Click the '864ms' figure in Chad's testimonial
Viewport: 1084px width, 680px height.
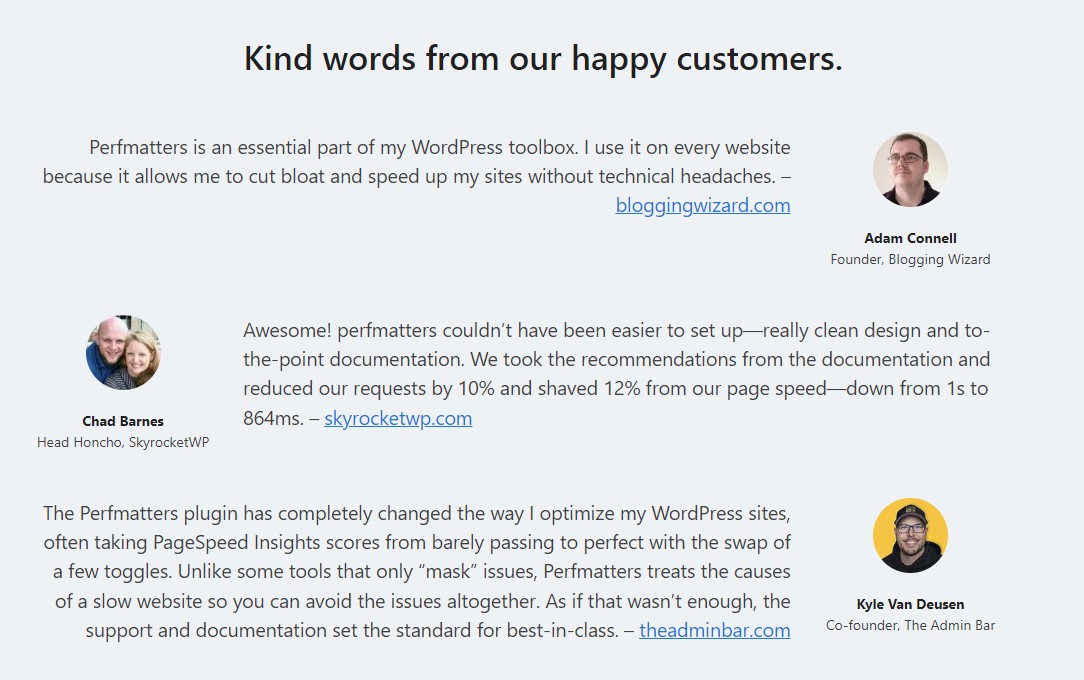[x=272, y=418]
